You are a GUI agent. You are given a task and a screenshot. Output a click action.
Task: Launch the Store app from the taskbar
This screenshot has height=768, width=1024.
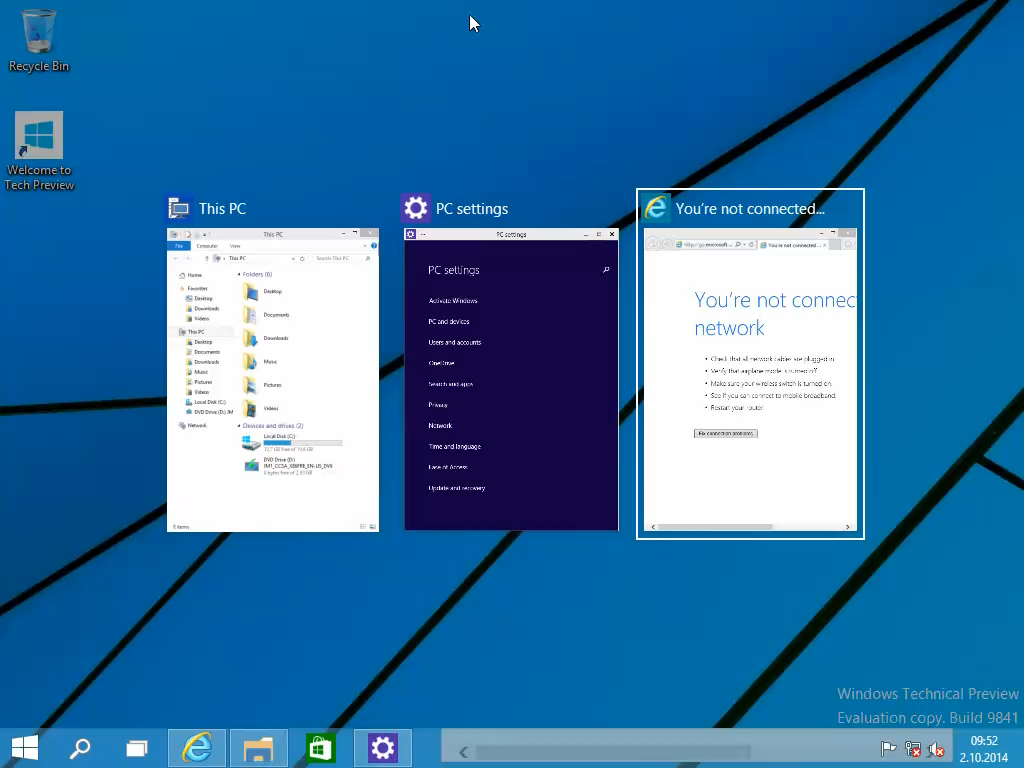320,748
